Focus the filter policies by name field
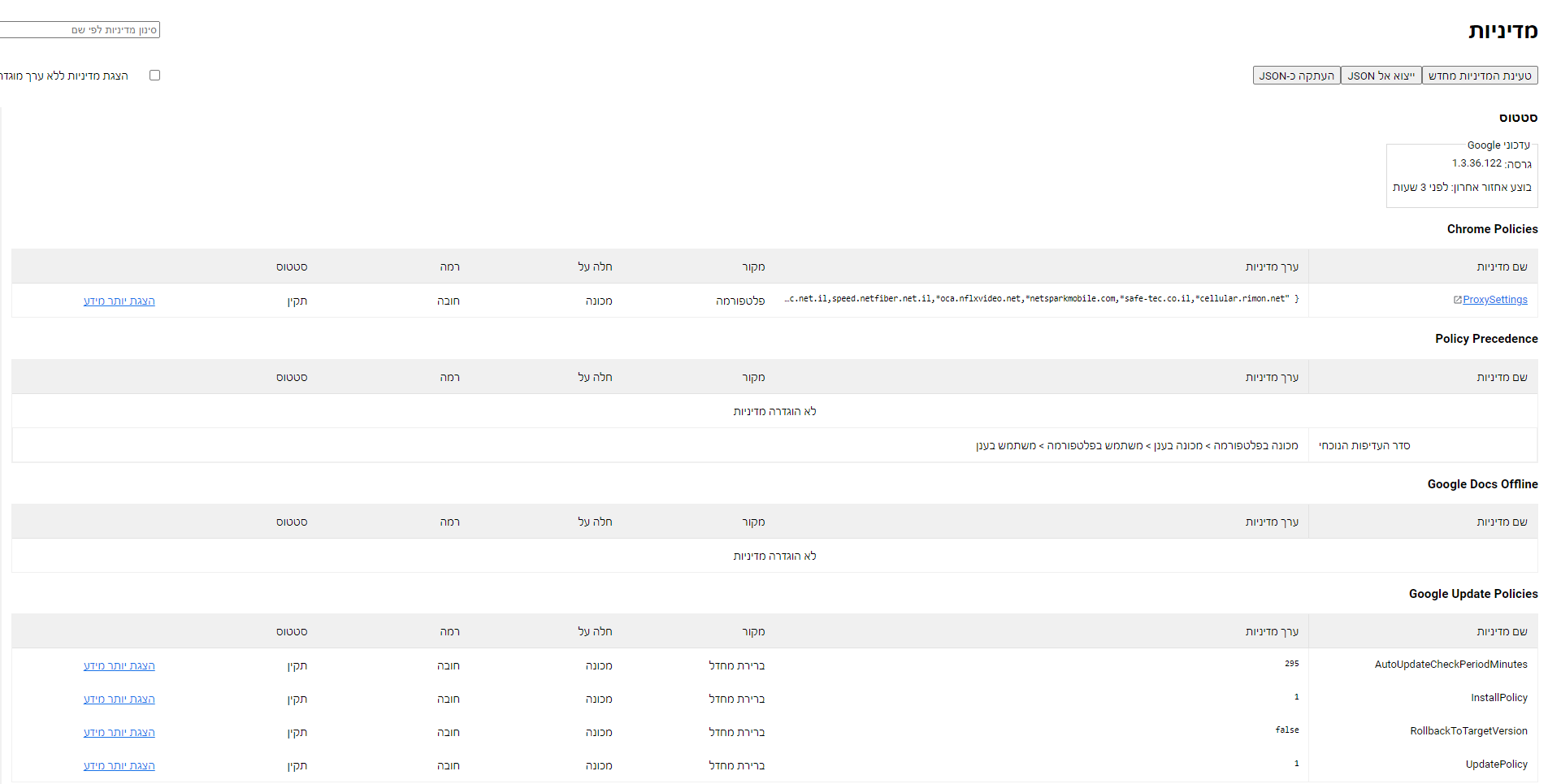Viewport: 1548px width, 784px height. tap(81, 30)
